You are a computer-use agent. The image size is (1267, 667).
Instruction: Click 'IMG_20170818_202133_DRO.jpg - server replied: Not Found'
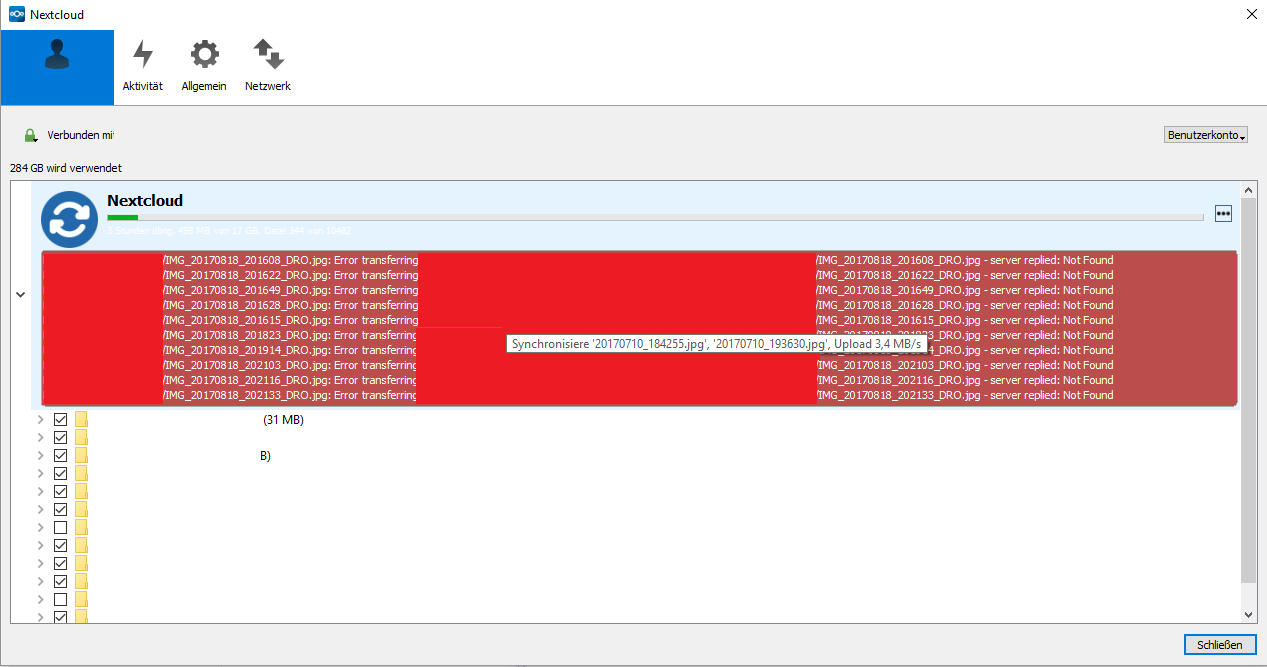(x=964, y=395)
